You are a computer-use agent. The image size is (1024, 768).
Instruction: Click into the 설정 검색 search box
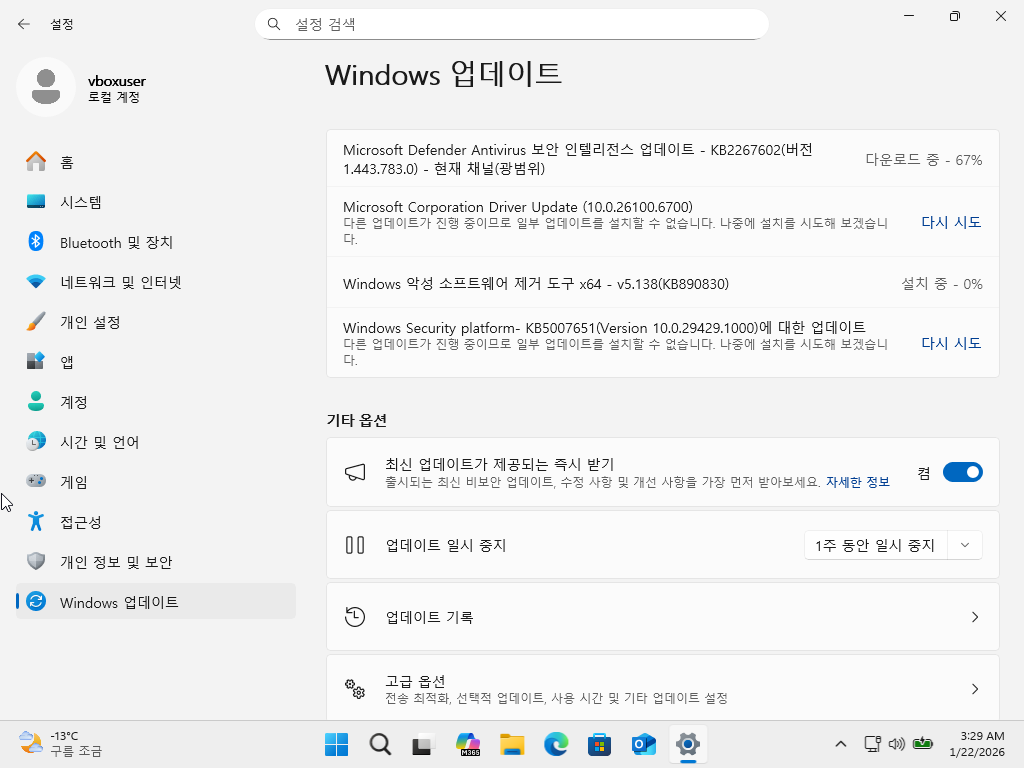pyautogui.click(x=512, y=24)
